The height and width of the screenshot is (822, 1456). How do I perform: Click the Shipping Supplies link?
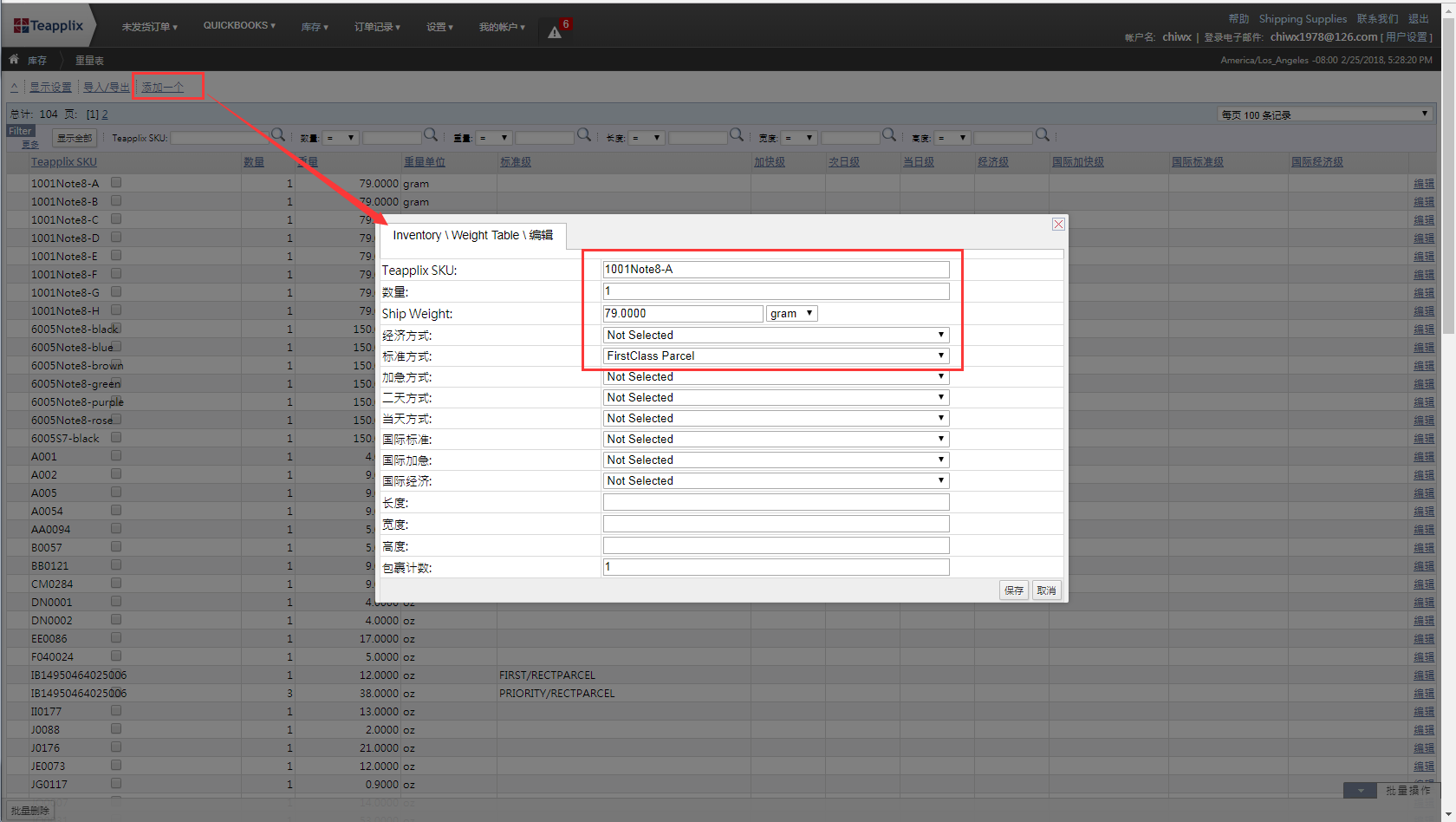pyautogui.click(x=1303, y=19)
